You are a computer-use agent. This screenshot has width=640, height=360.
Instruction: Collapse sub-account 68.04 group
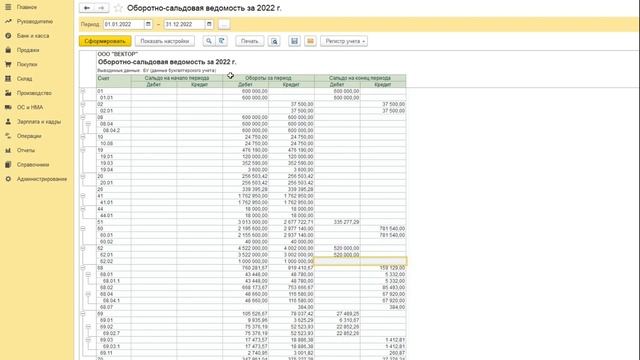[88, 294]
